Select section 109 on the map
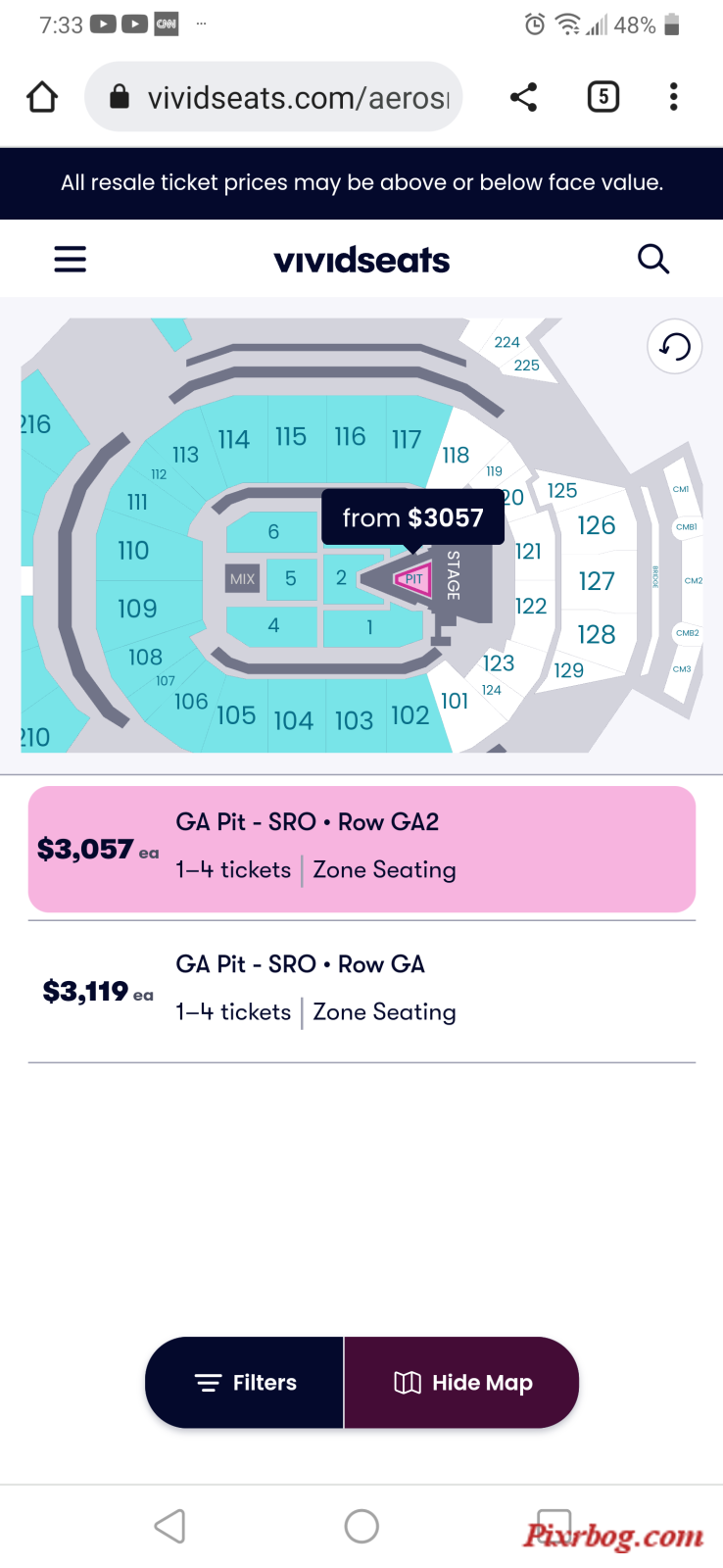This screenshot has height=1568, width=723. coord(137,609)
